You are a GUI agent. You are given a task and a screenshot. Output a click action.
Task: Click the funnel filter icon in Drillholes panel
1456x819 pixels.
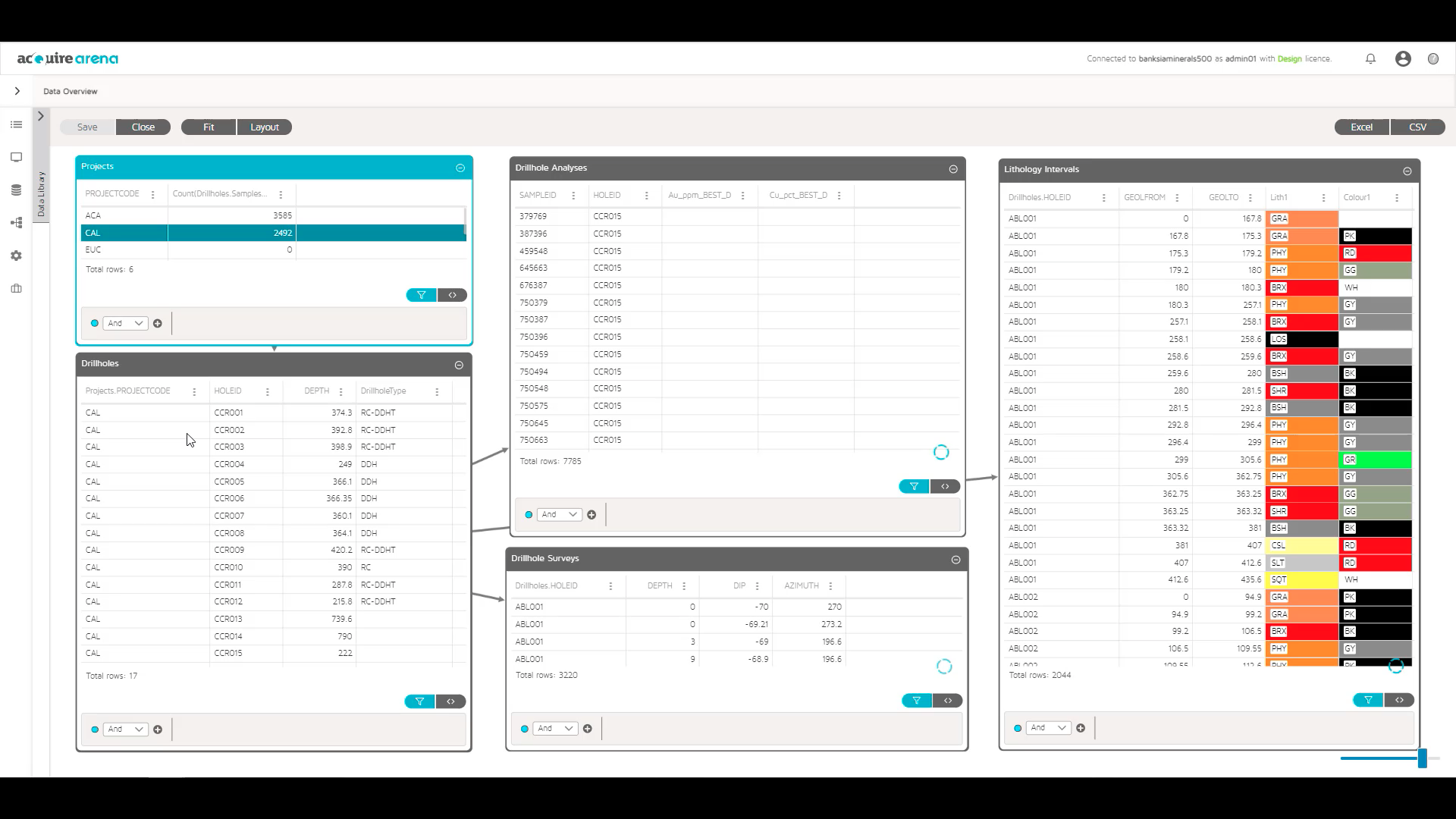point(419,701)
